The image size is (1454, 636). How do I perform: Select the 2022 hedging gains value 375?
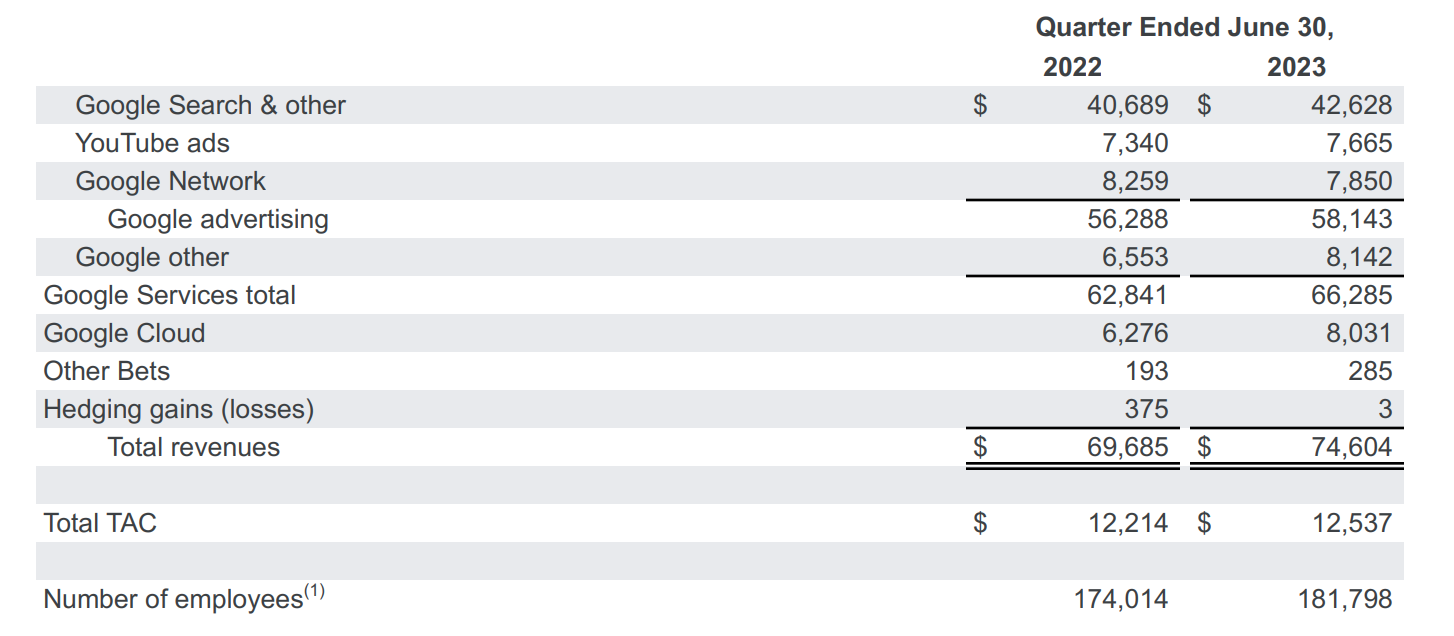click(x=1146, y=409)
